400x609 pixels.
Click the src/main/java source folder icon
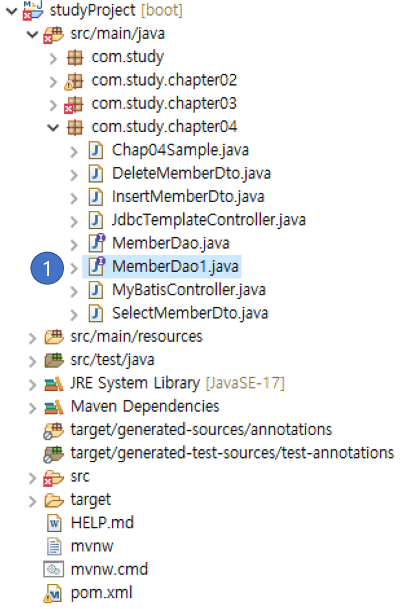53,34
